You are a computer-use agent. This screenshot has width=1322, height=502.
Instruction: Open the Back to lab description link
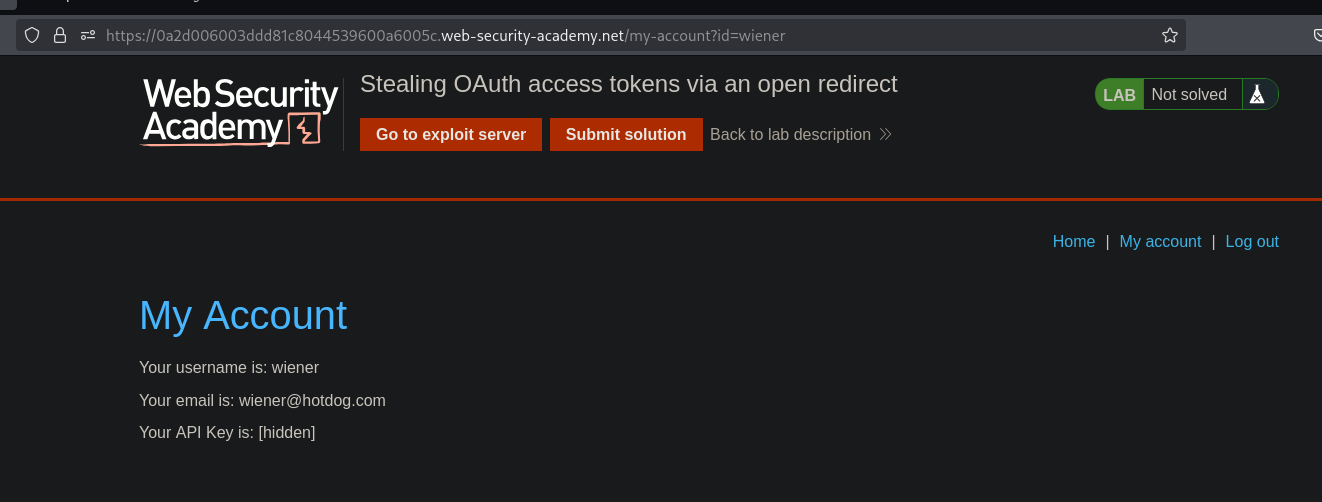pyautogui.click(x=790, y=134)
